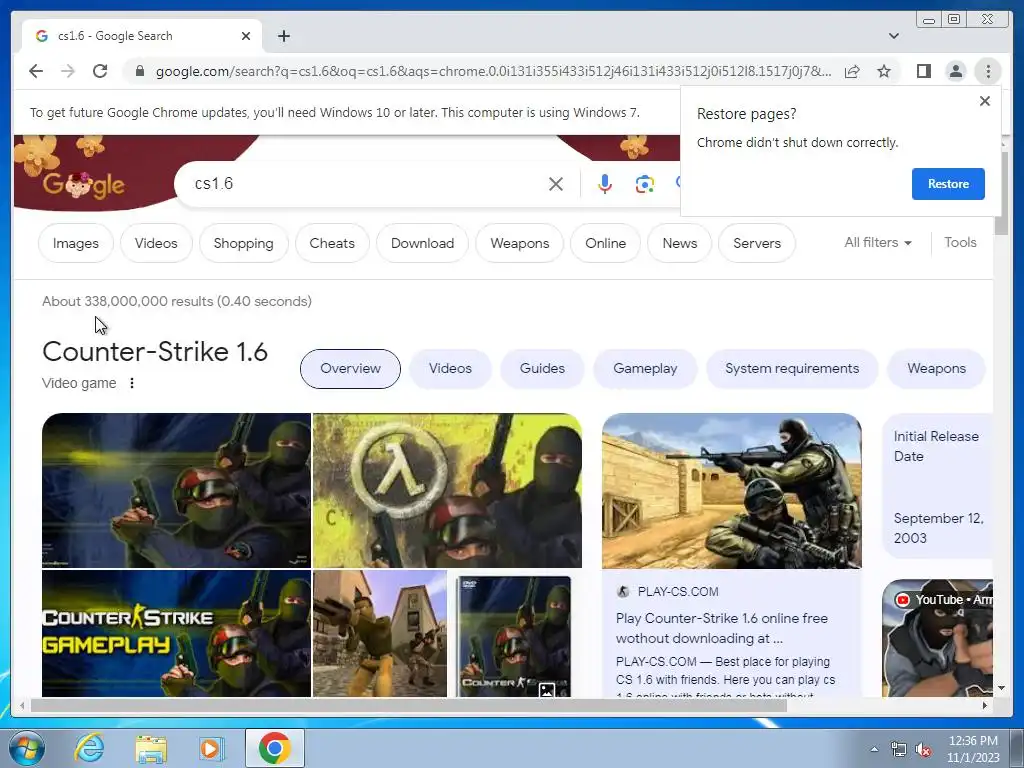The height and width of the screenshot is (768, 1024).
Task: Click the horizontal scrollbar thumb
Action: point(409,706)
